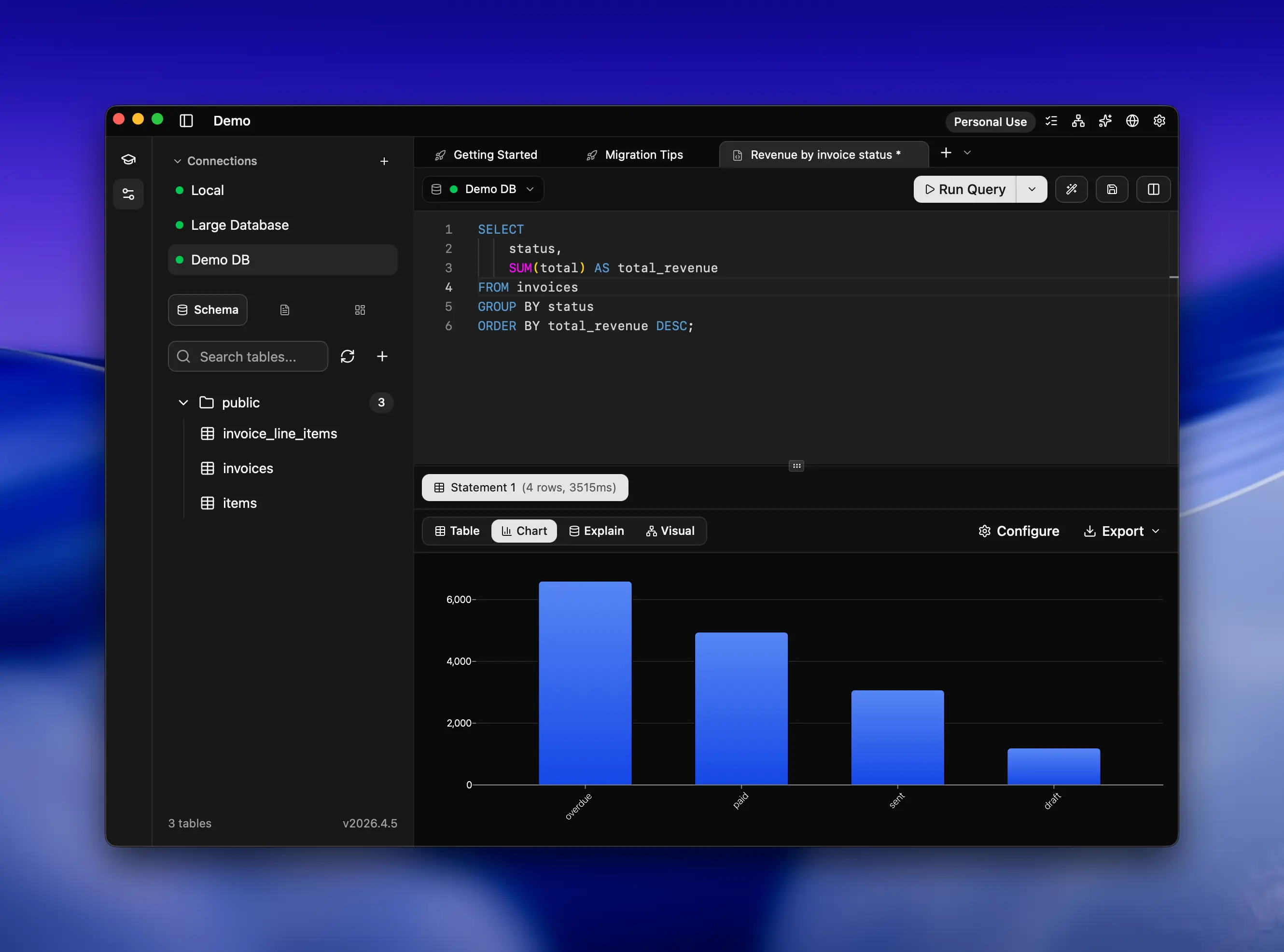
Task: Click the globe icon in the titlebar
Action: click(1131, 121)
